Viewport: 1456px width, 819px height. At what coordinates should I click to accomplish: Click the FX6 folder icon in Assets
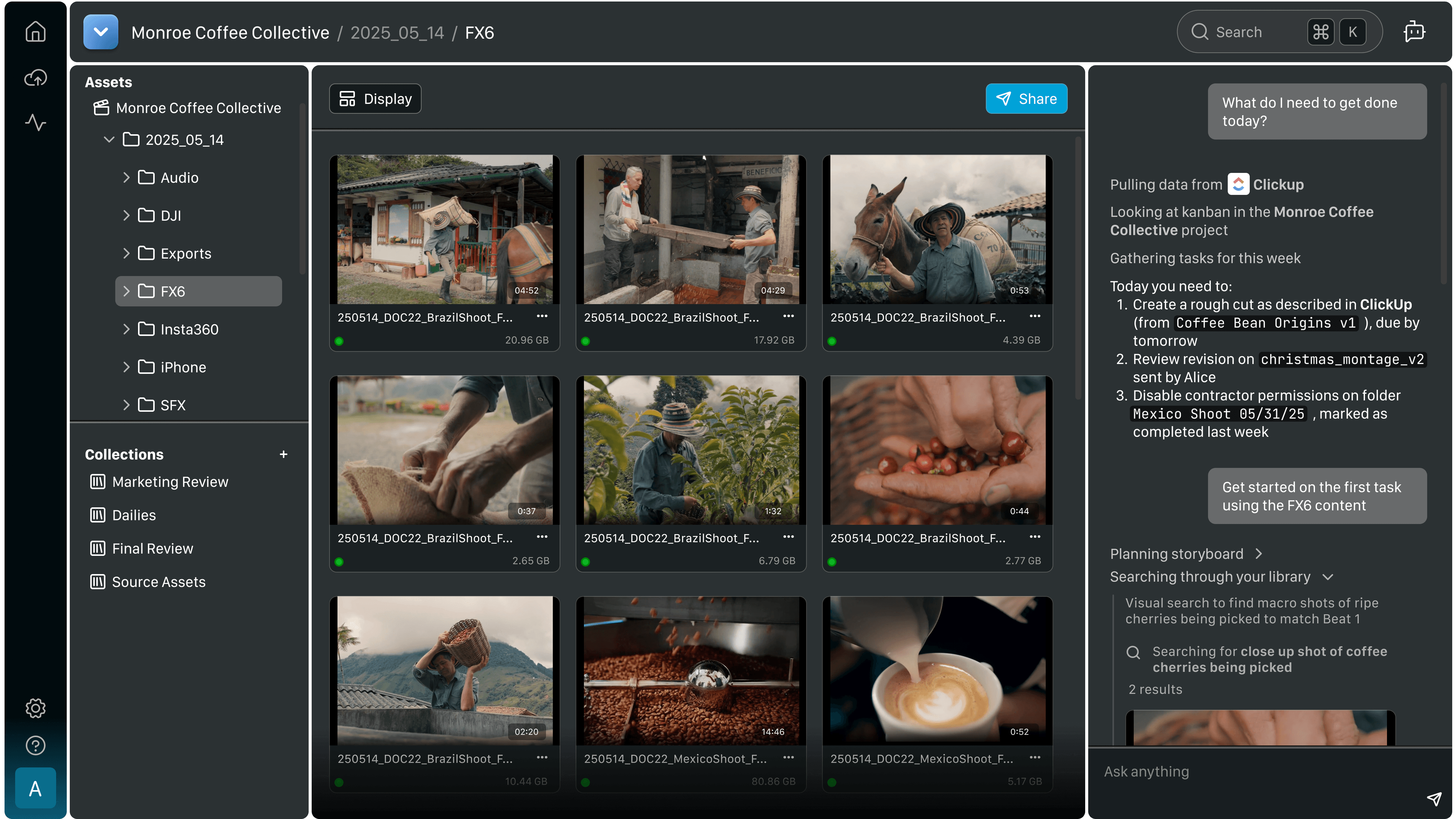146,291
